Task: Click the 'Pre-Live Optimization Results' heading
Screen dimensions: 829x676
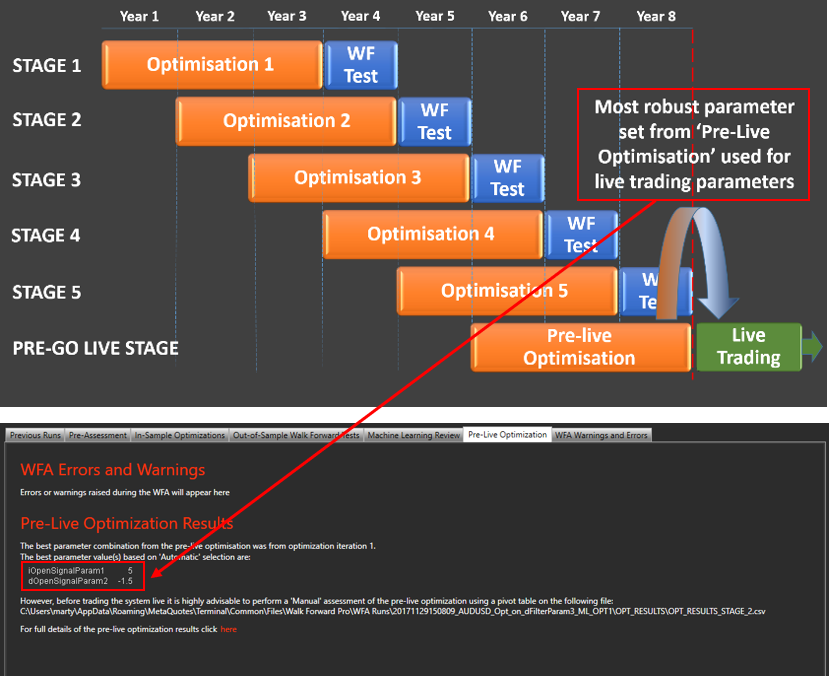Action: [x=126, y=523]
